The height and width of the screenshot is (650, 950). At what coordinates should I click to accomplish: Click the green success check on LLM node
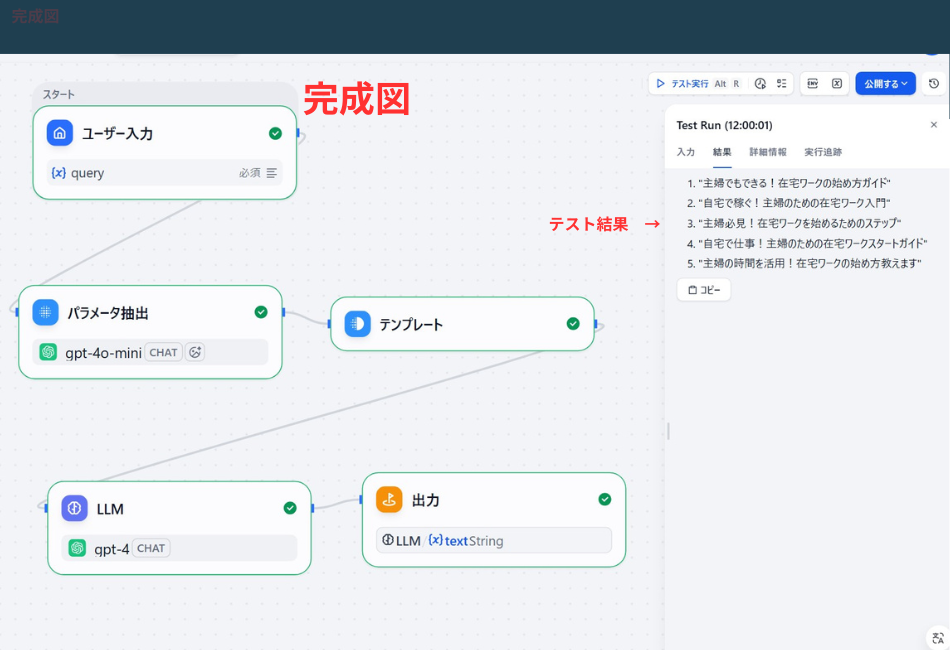(x=289, y=508)
